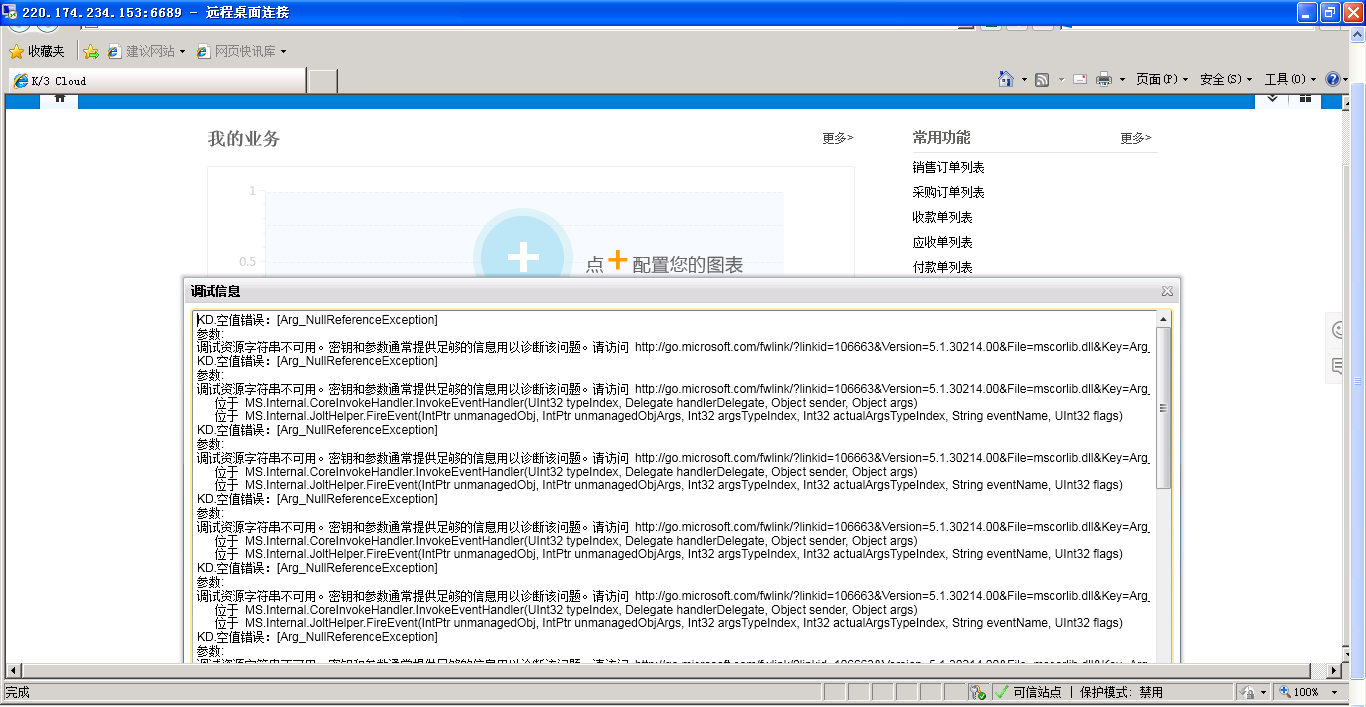This screenshot has width=1366, height=707.
Task: Minimize the remote desktop connection window
Action: coord(1308,12)
